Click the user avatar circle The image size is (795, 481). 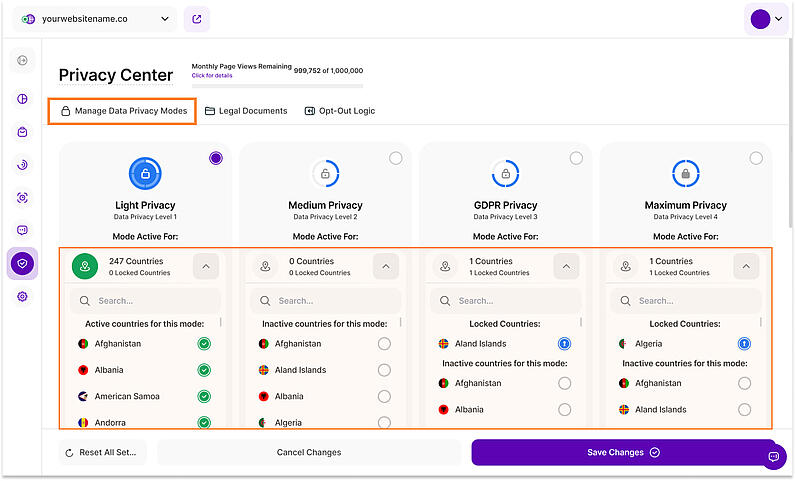tap(760, 19)
